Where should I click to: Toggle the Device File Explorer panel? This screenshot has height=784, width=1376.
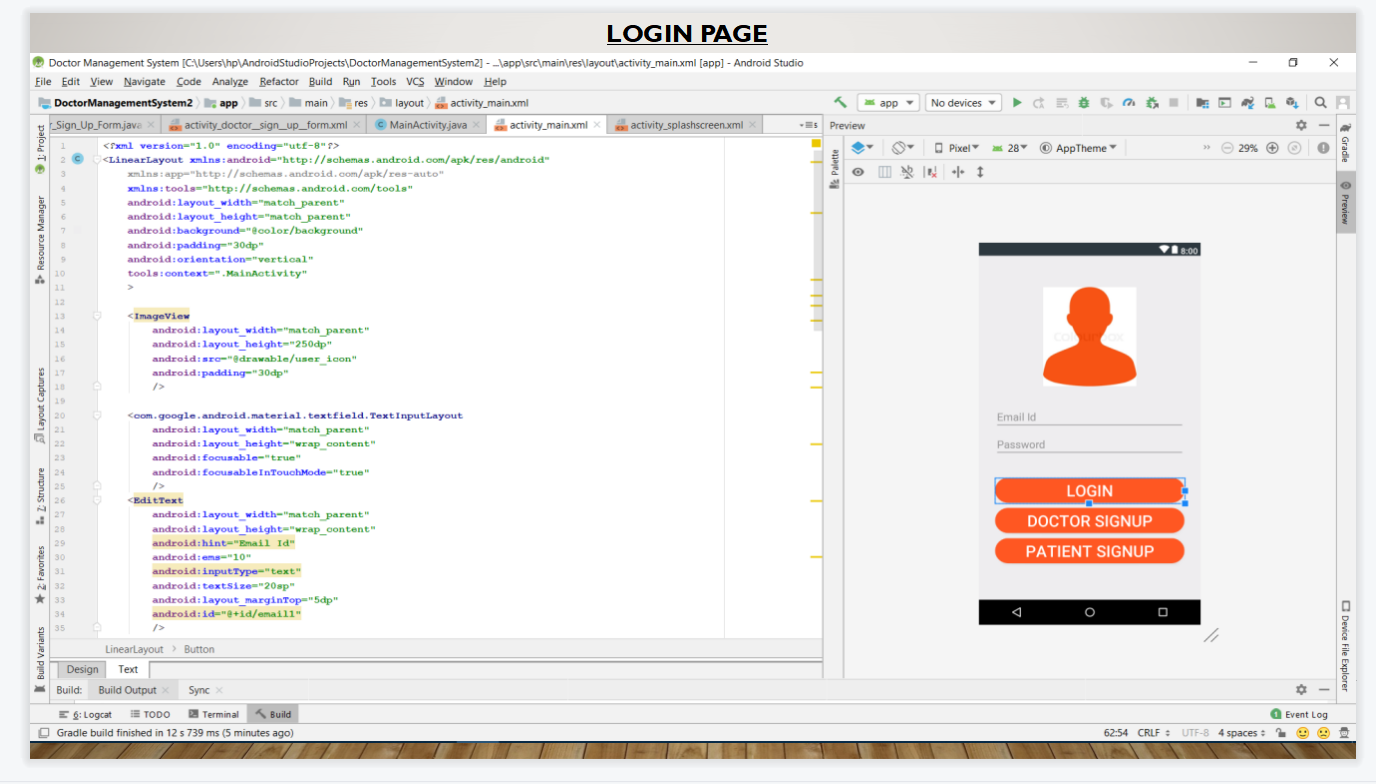pyautogui.click(x=1345, y=646)
